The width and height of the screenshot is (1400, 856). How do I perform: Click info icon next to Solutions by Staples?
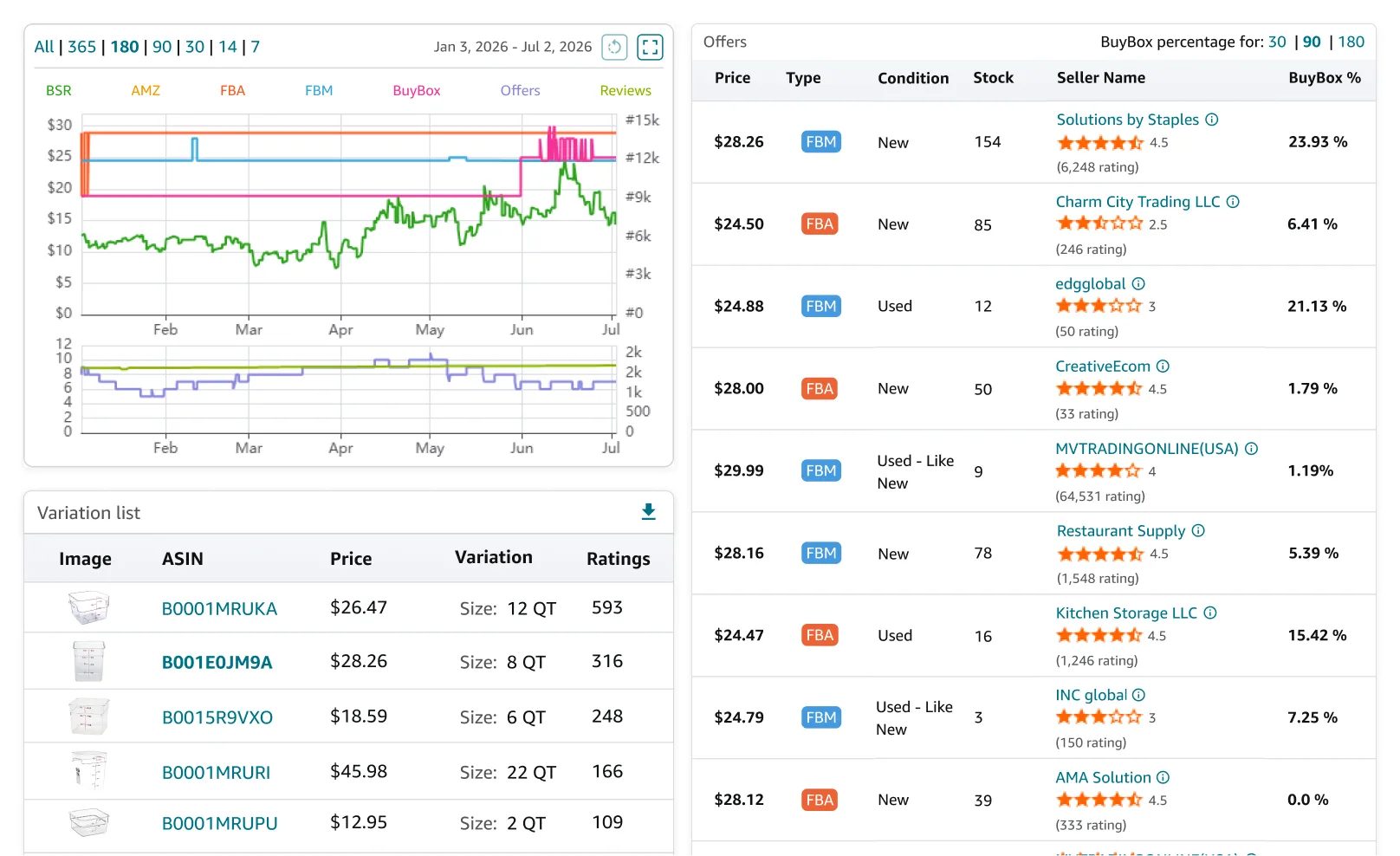[1212, 120]
